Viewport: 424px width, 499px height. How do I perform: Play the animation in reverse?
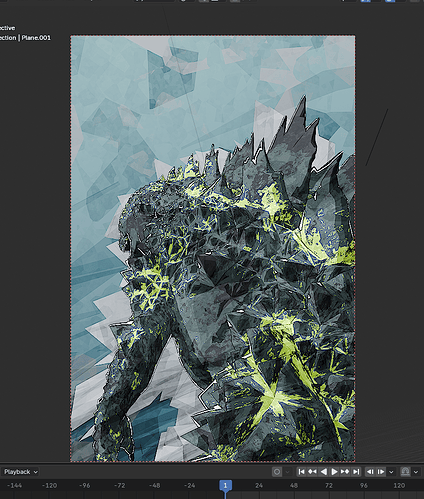point(323,472)
